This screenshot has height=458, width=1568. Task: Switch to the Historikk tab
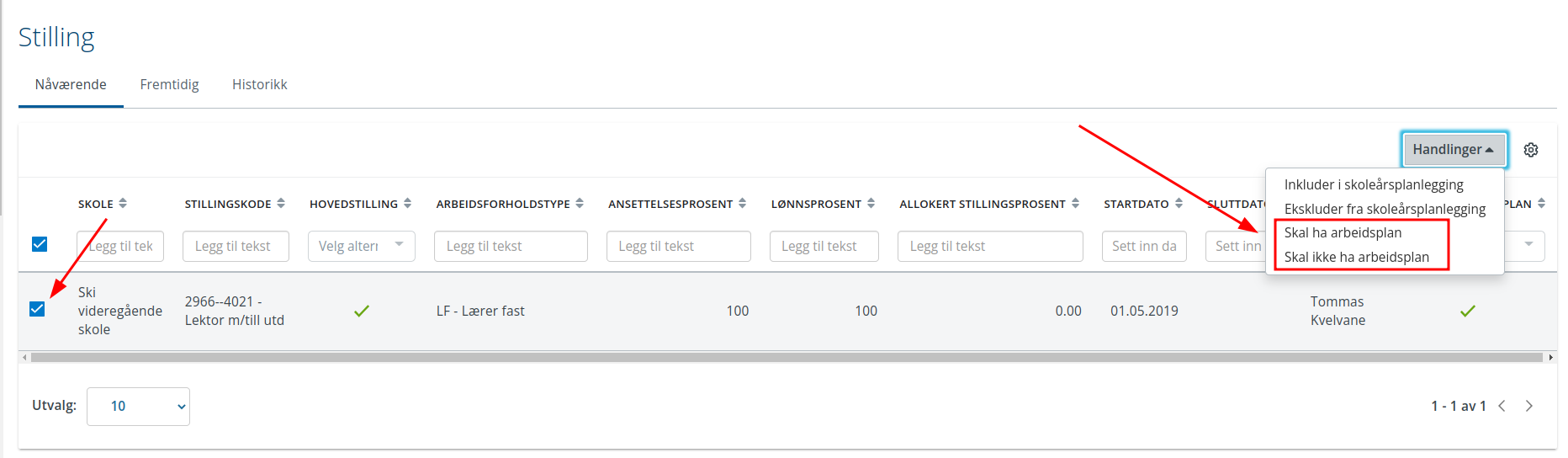259,85
